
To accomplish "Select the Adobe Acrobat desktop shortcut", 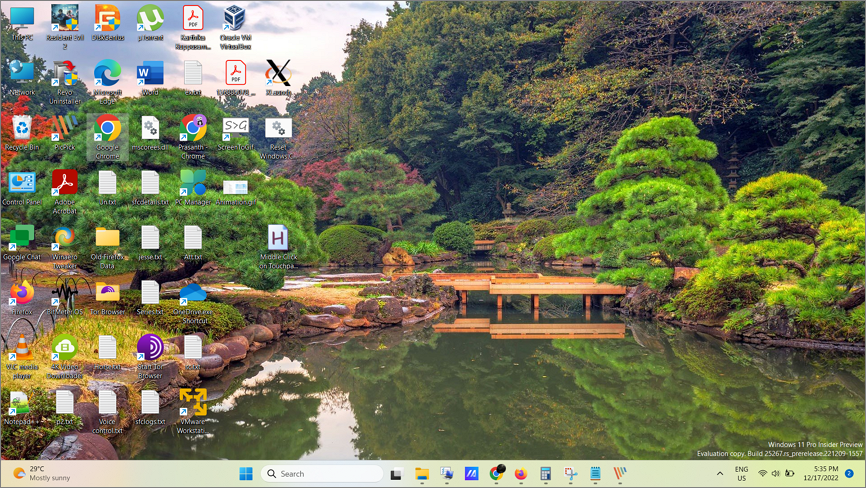I will [x=65, y=192].
